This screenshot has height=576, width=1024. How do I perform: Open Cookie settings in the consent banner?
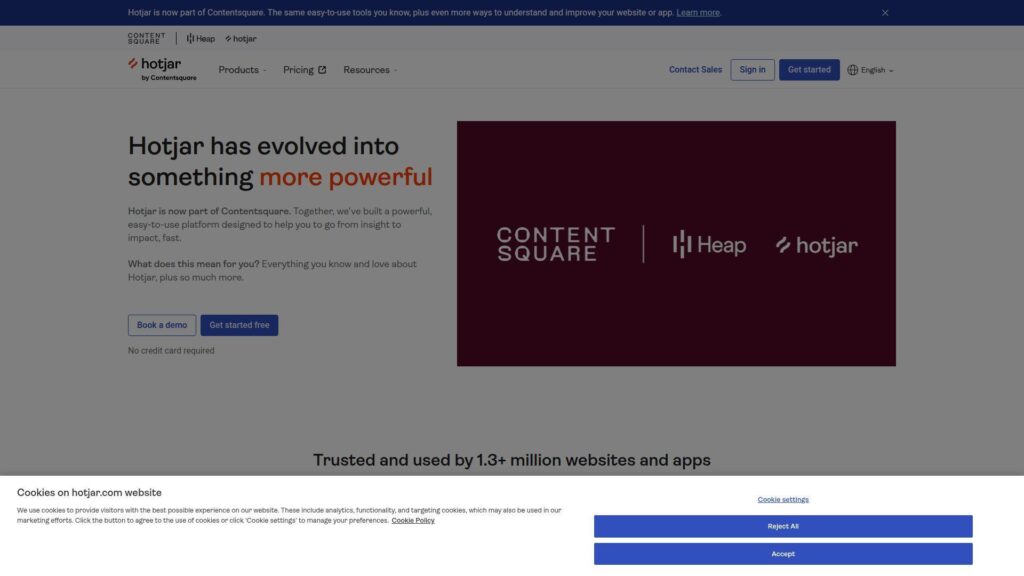[783, 499]
